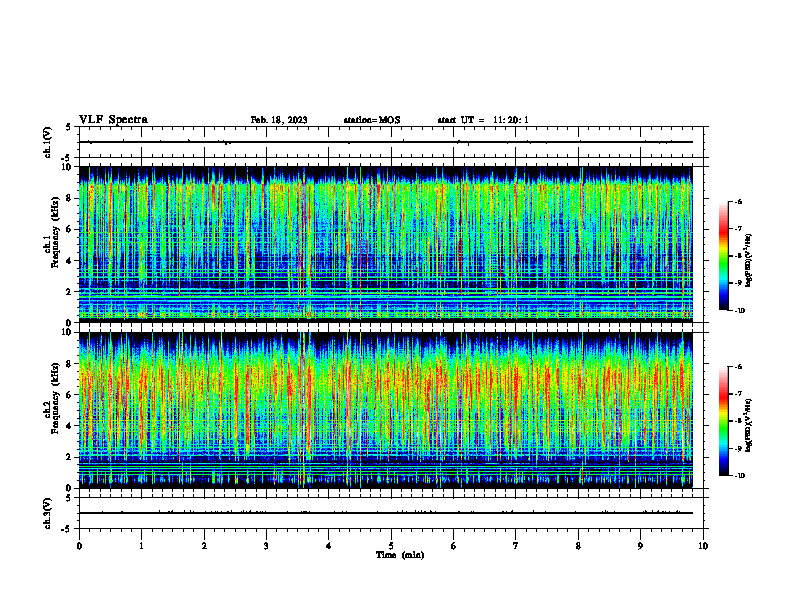Screen dimensions: 792x612
Task: Click the ch.1(V) waveform axis label
Action: click(47, 142)
